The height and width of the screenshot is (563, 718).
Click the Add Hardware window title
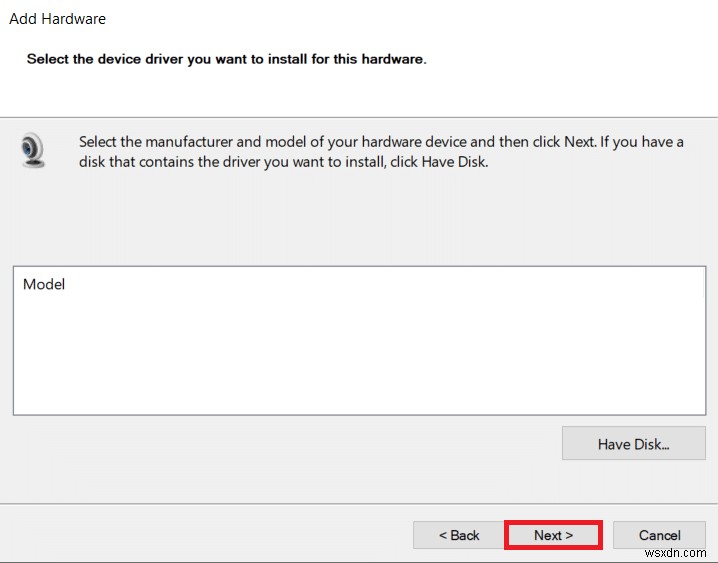tap(57, 19)
